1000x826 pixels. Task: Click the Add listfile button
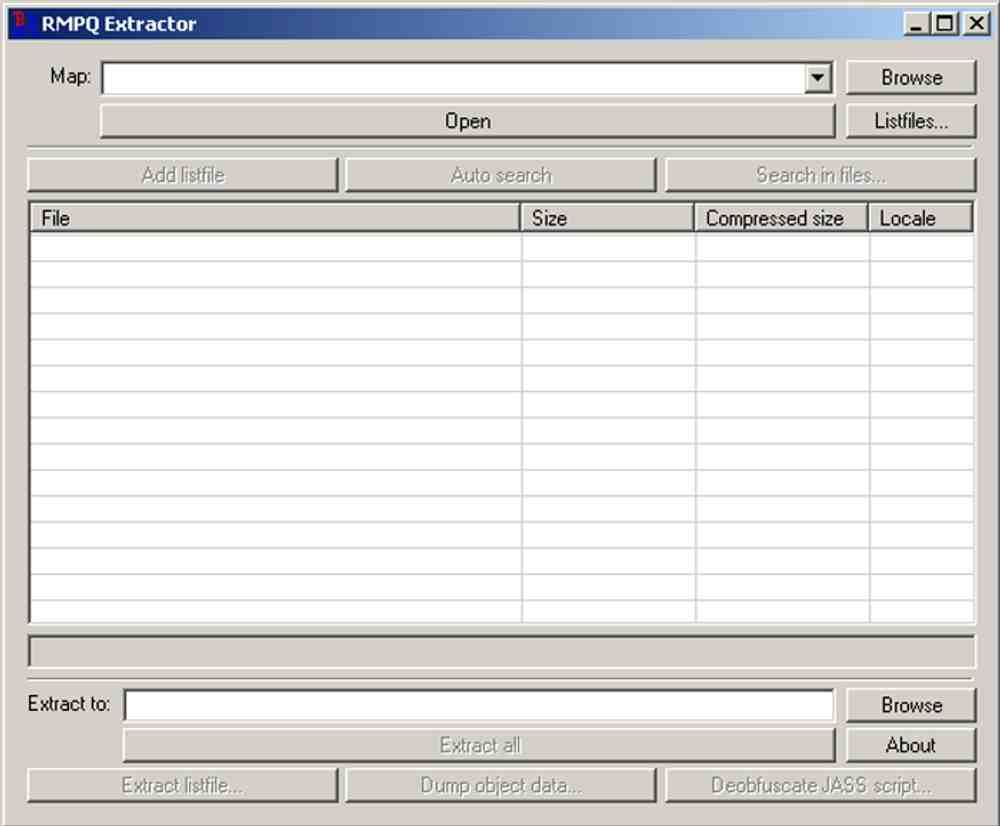coord(182,175)
